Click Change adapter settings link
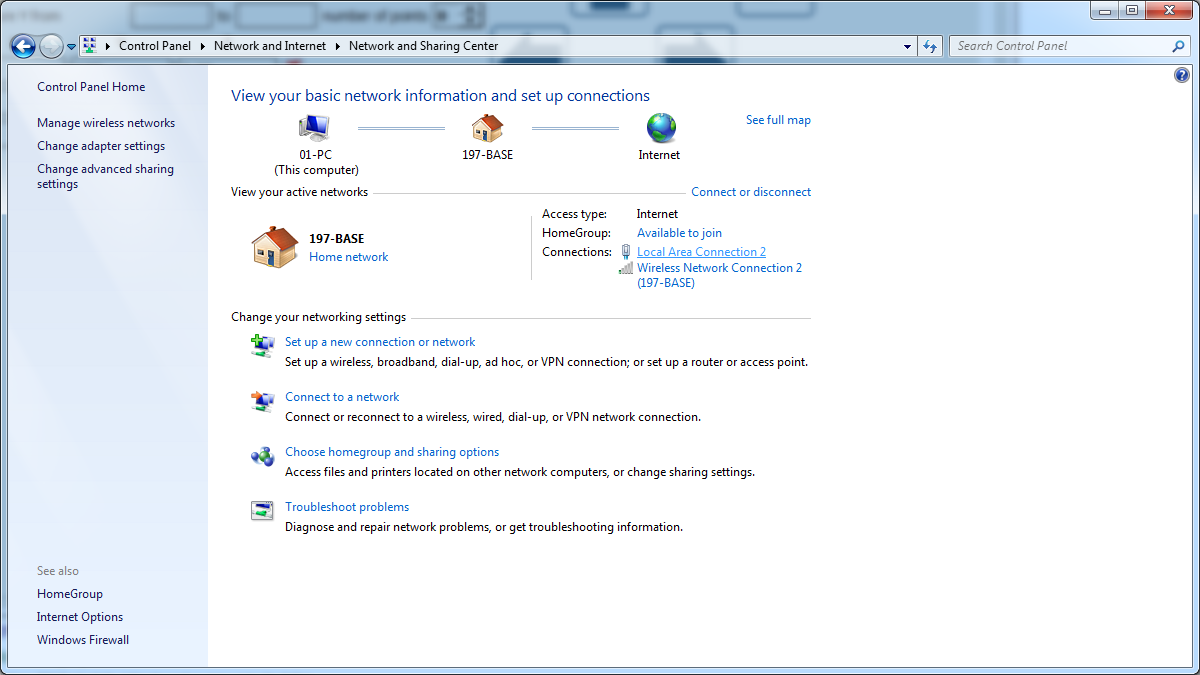 pyautogui.click(x=101, y=146)
